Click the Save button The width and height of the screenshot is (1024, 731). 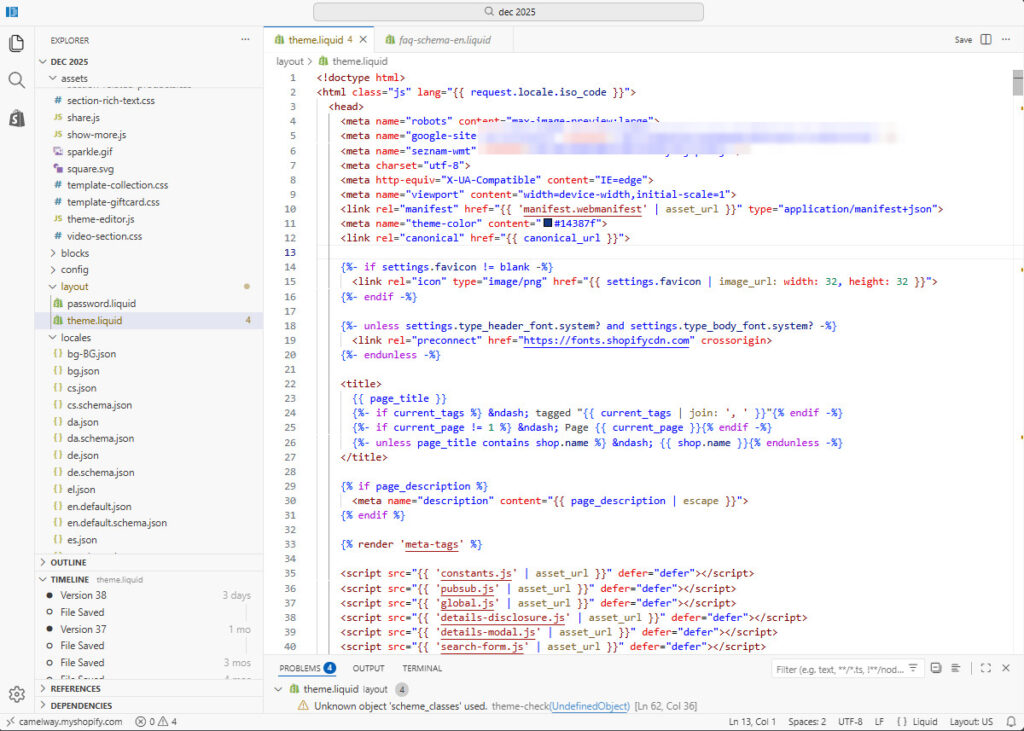pos(963,40)
